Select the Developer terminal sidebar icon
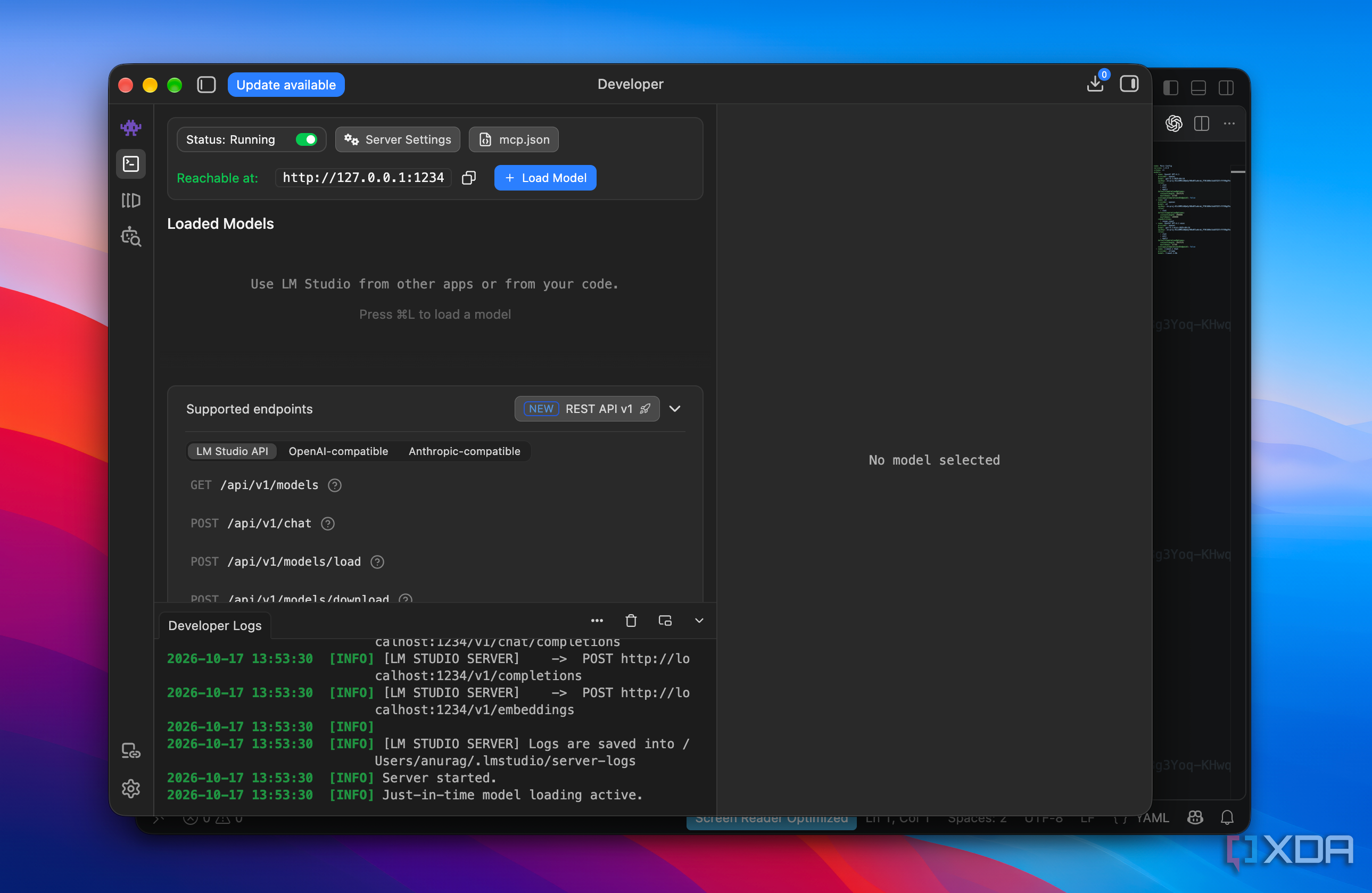Image resolution: width=1372 pixels, height=893 pixels. [x=131, y=164]
